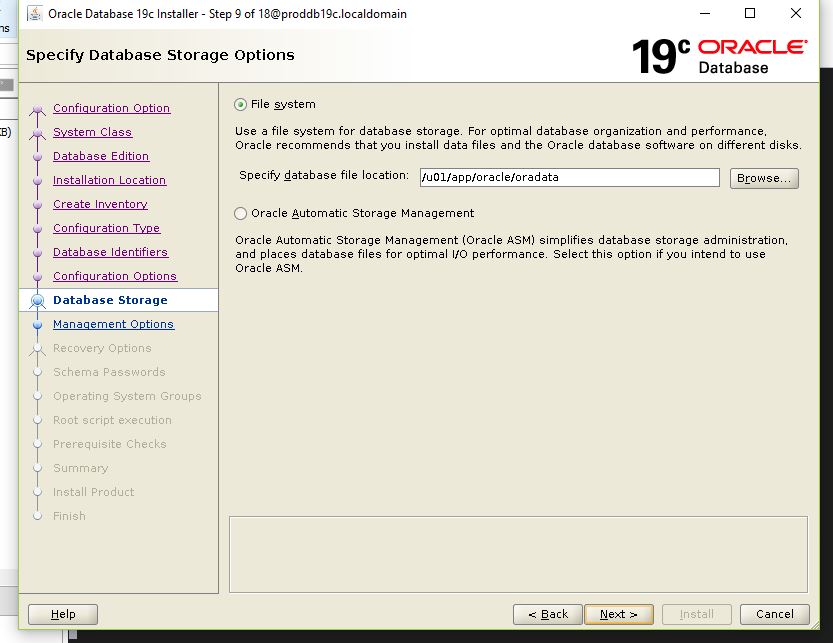This screenshot has height=643, width=833.
Task: Return to Configuration Type step
Action: 106,228
